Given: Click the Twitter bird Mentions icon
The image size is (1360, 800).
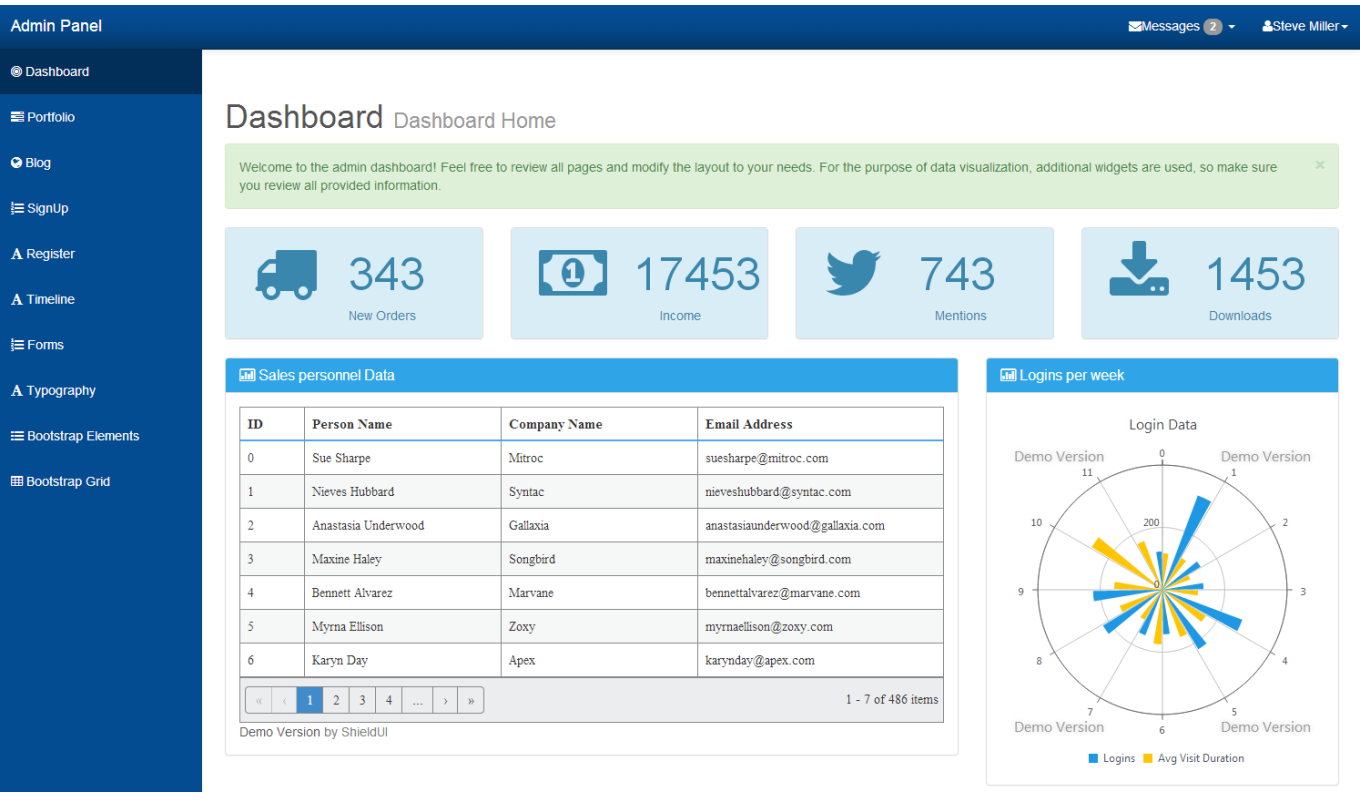Looking at the screenshot, I should pyautogui.click(x=853, y=273).
